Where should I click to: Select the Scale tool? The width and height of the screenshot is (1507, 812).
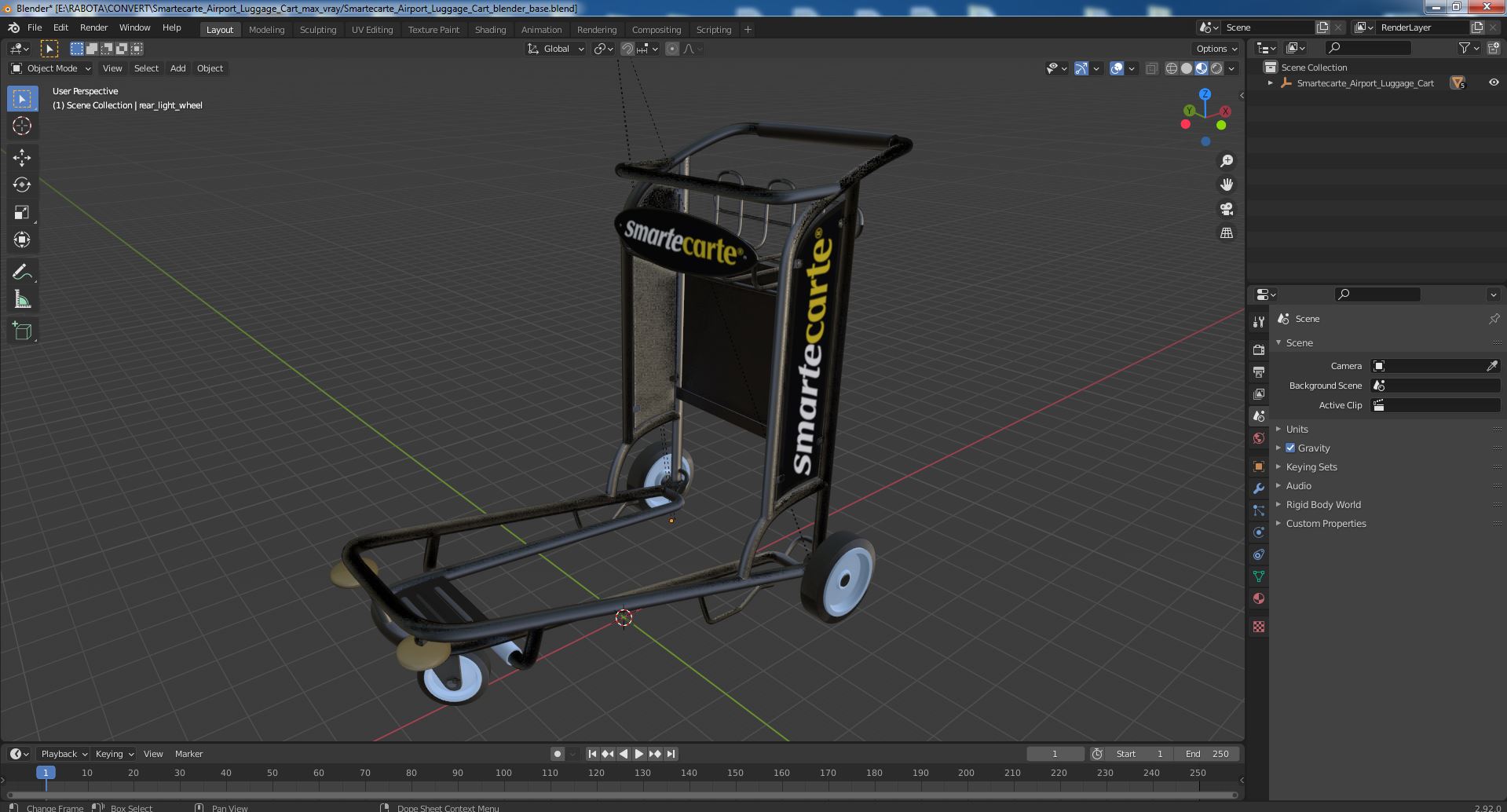coord(22,212)
